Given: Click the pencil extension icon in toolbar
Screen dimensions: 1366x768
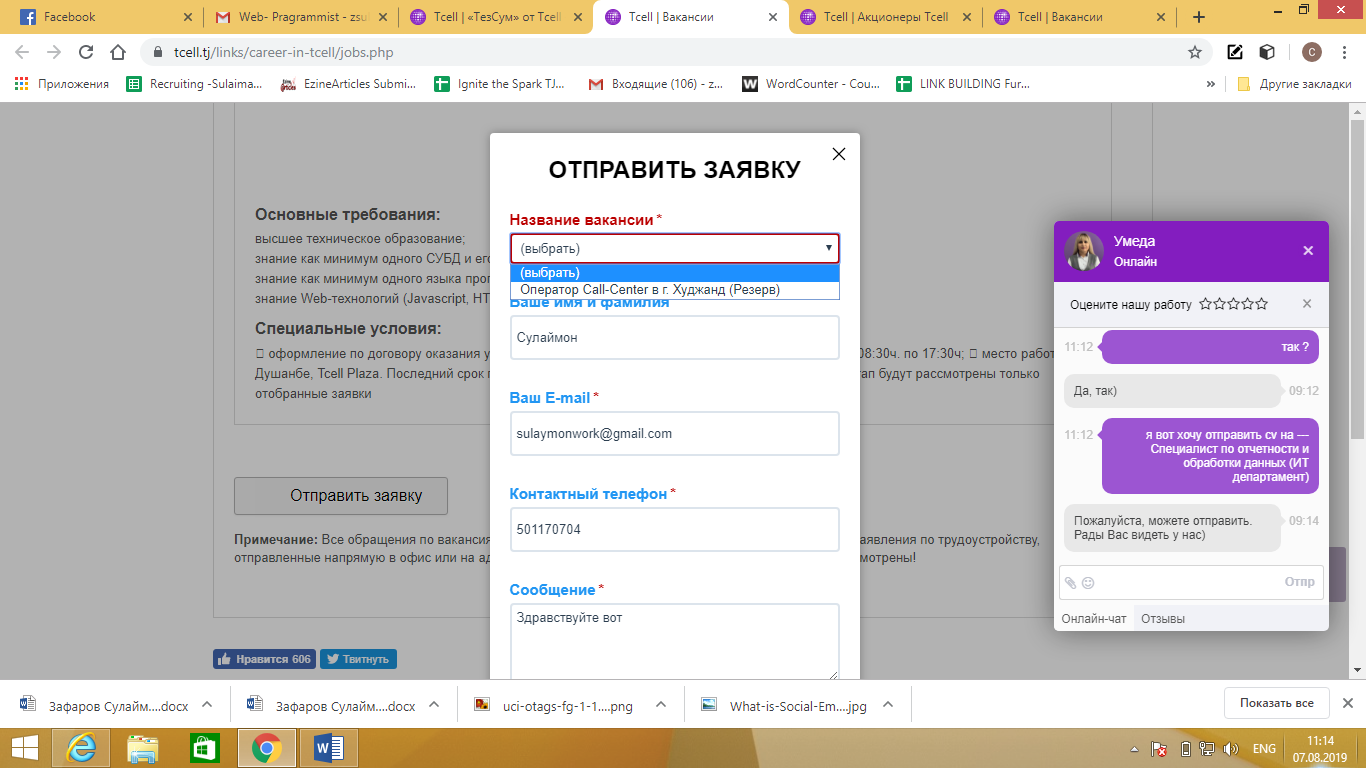Looking at the screenshot, I should 1235,52.
